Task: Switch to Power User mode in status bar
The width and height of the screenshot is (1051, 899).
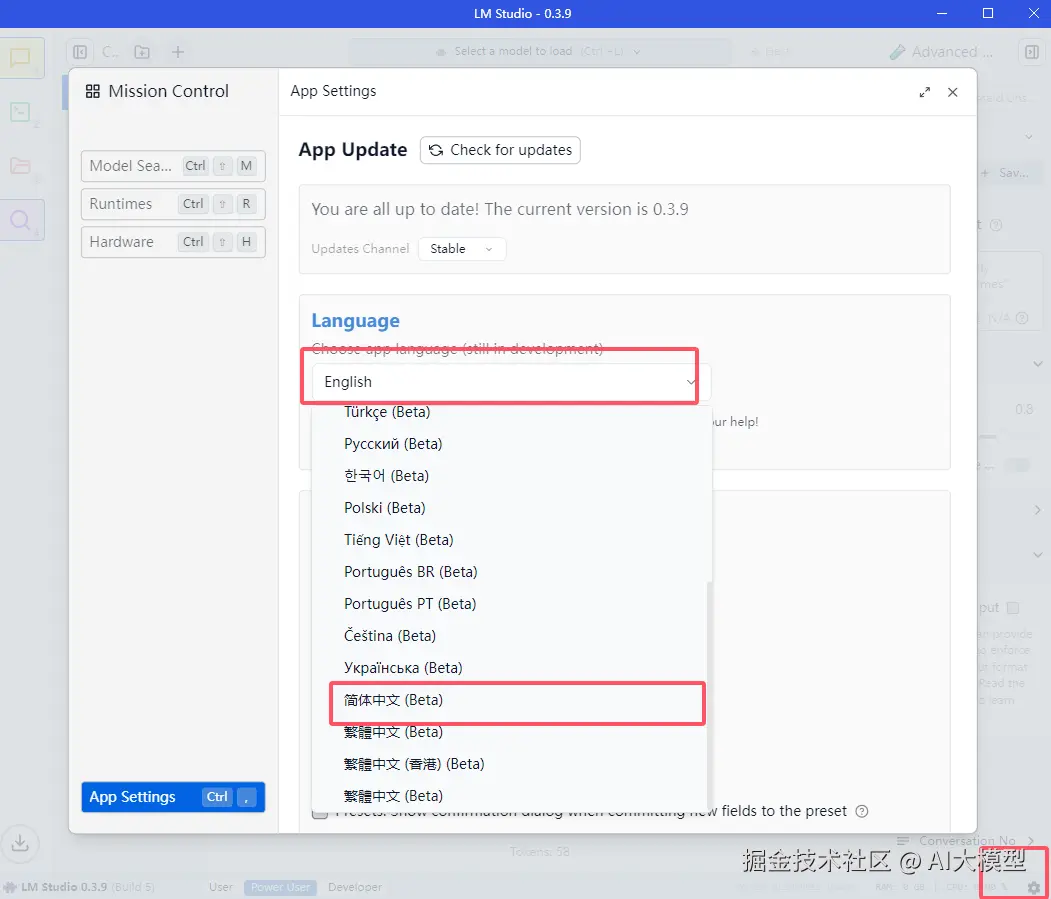Action: 280,887
